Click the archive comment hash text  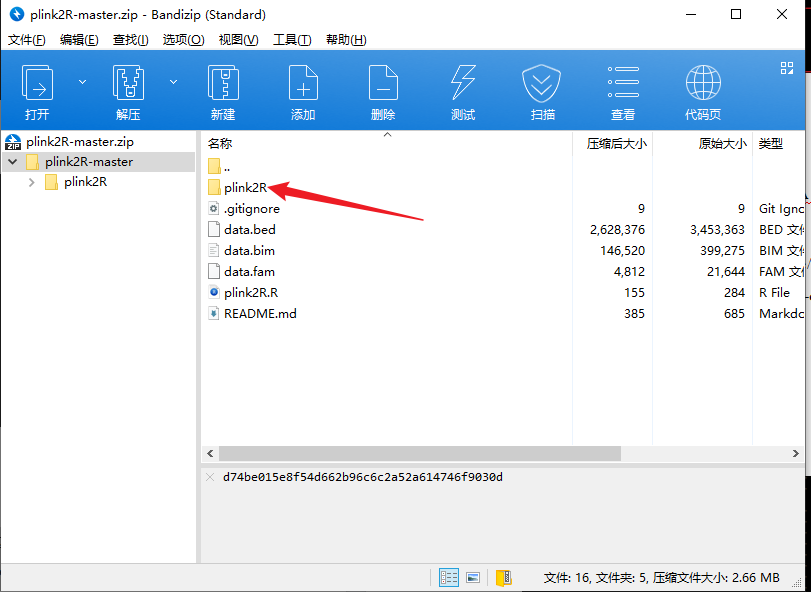[x=363, y=477]
